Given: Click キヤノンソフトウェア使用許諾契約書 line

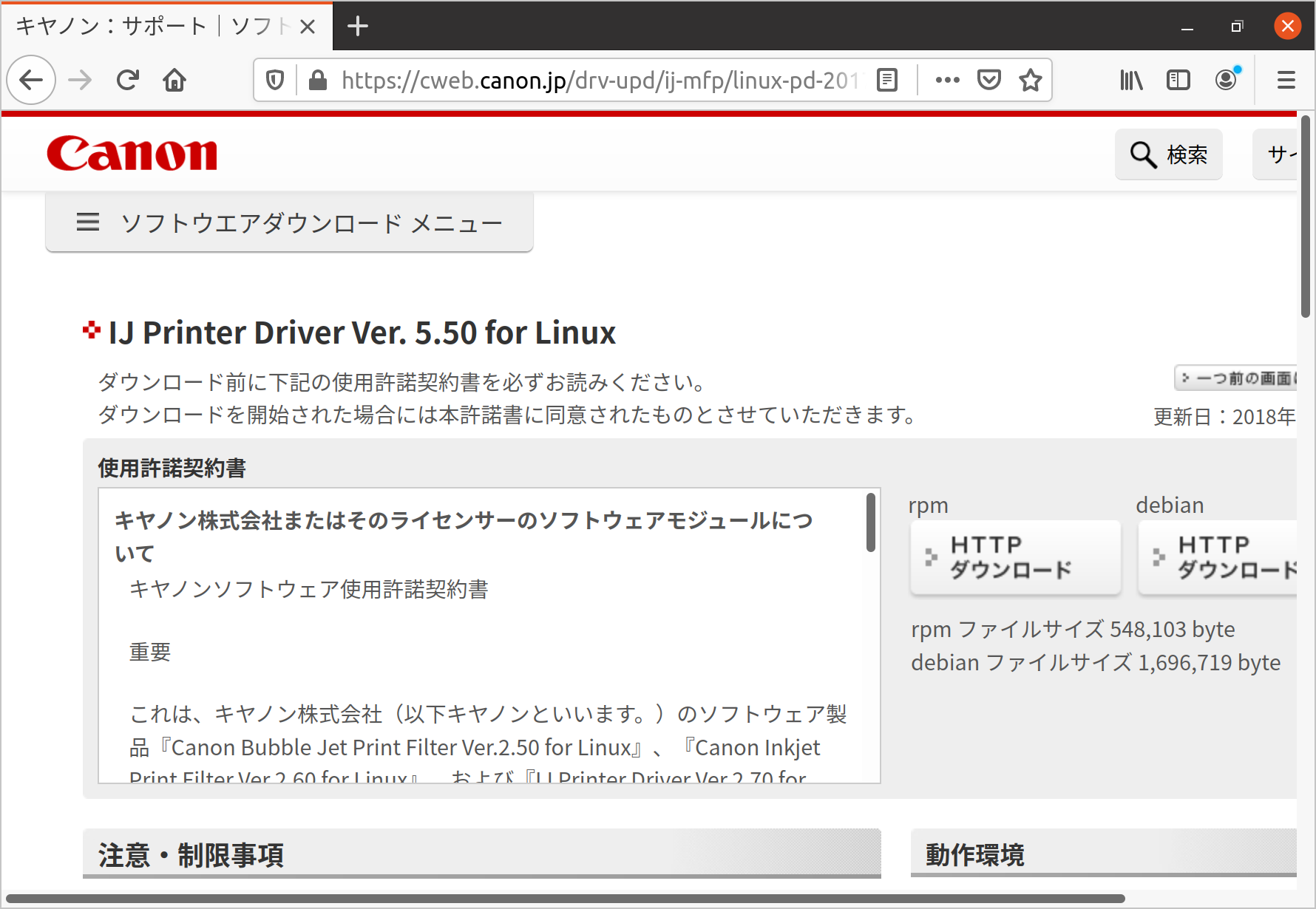Looking at the screenshot, I should [309, 589].
